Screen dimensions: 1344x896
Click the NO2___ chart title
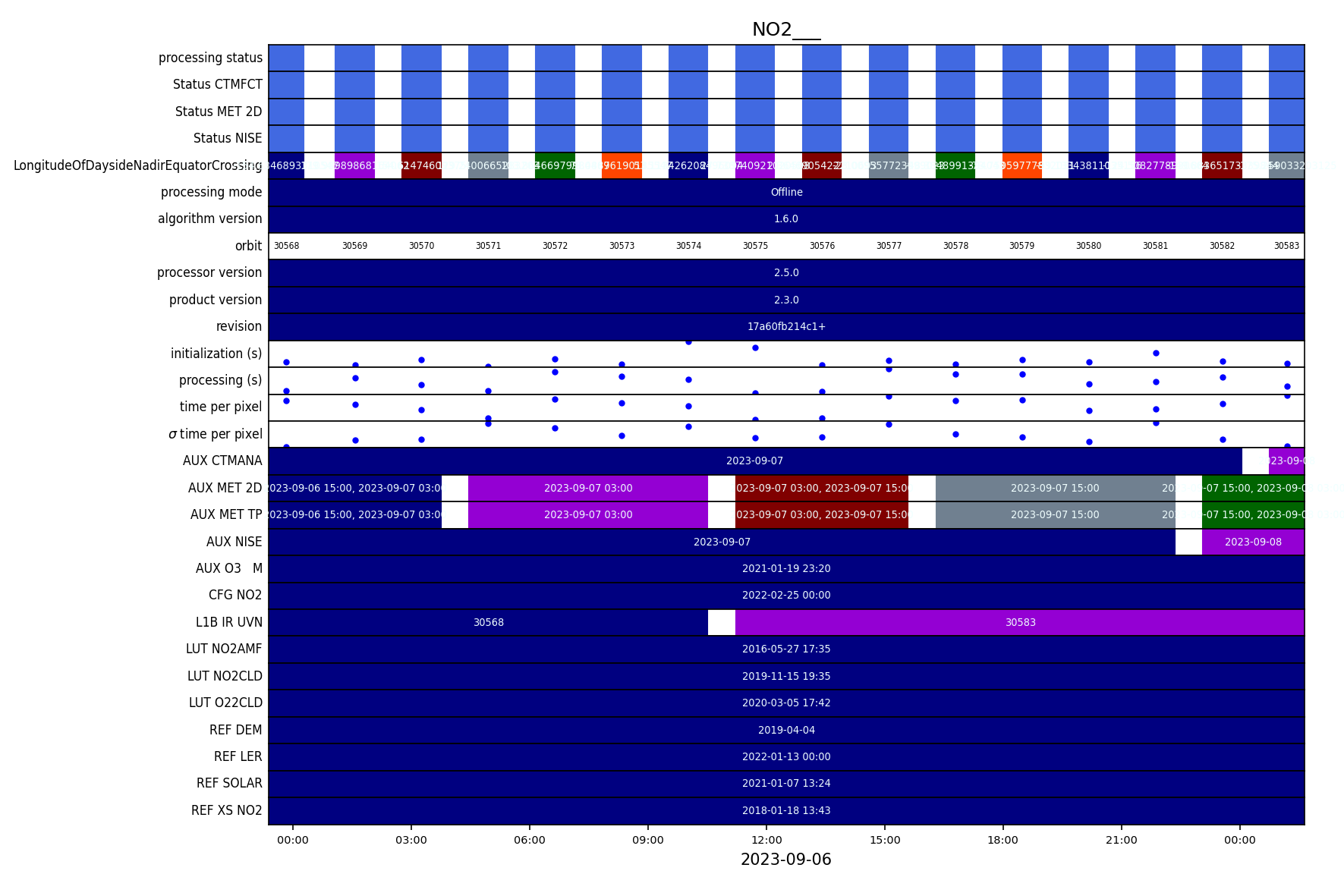[785, 30]
